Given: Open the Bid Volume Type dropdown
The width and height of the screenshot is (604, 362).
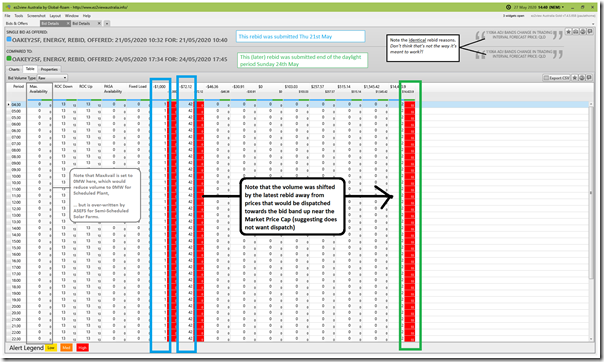Looking at the screenshot, I should point(52,78).
